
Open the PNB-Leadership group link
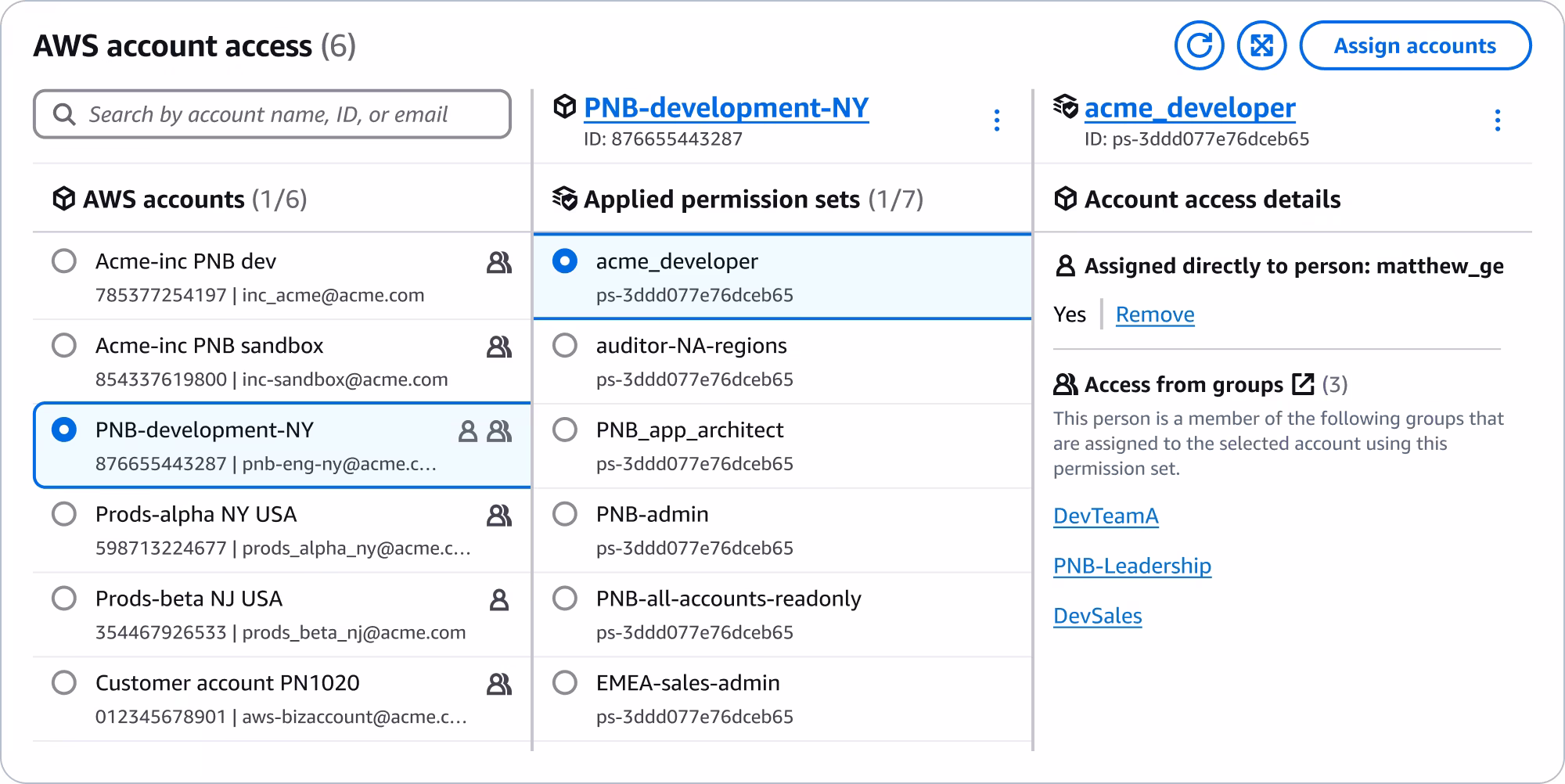[x=1132, y=566]
